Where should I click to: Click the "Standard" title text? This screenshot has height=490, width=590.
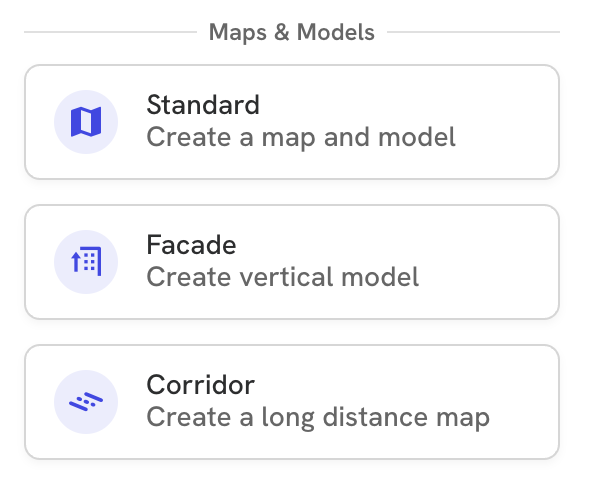pyautogui.click(x=203, y=105)
